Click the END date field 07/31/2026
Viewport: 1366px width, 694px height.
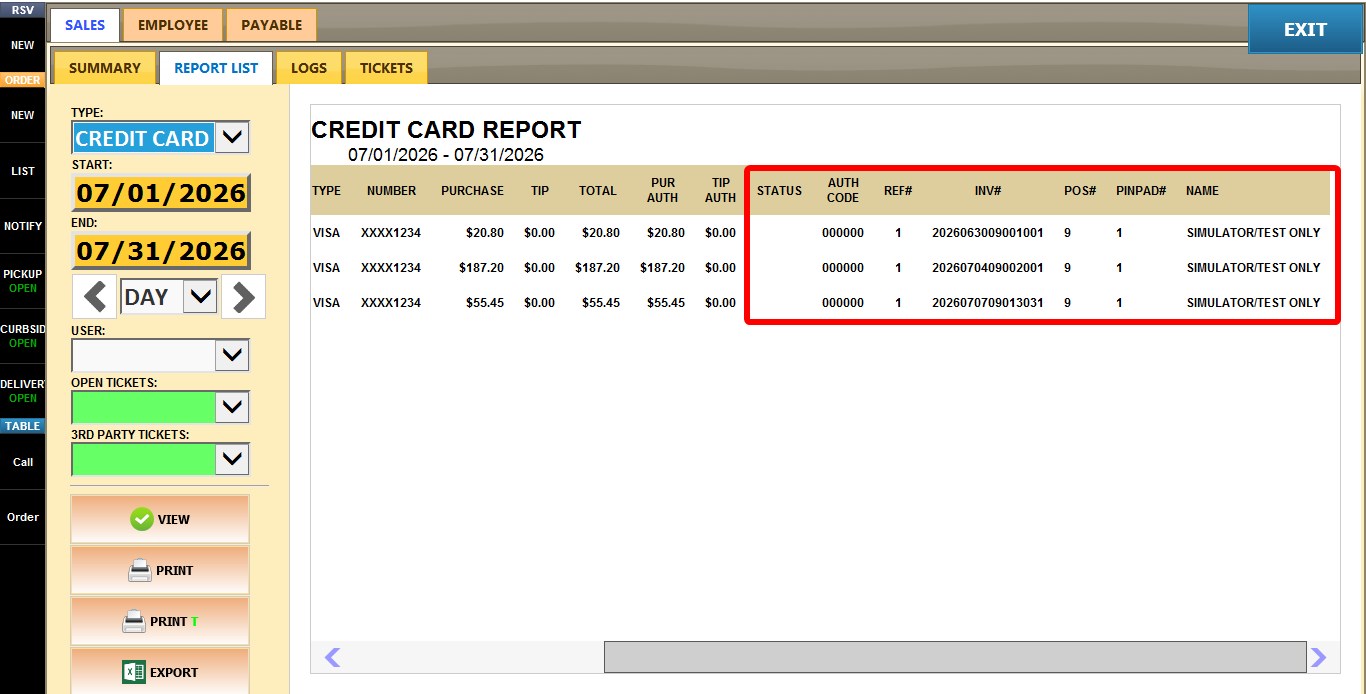pyautogui.click(x=161, y=250)
